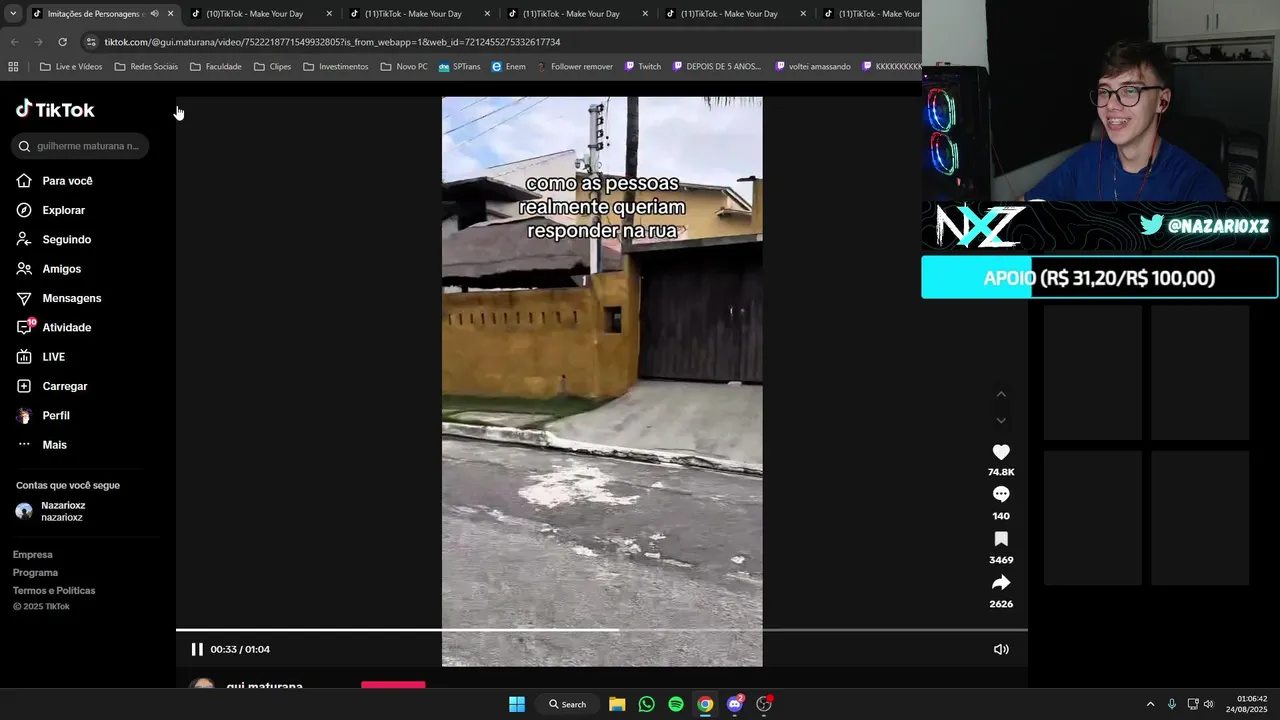
Task: Expand Termos e Políticas footer section
Action: point(54,591)
